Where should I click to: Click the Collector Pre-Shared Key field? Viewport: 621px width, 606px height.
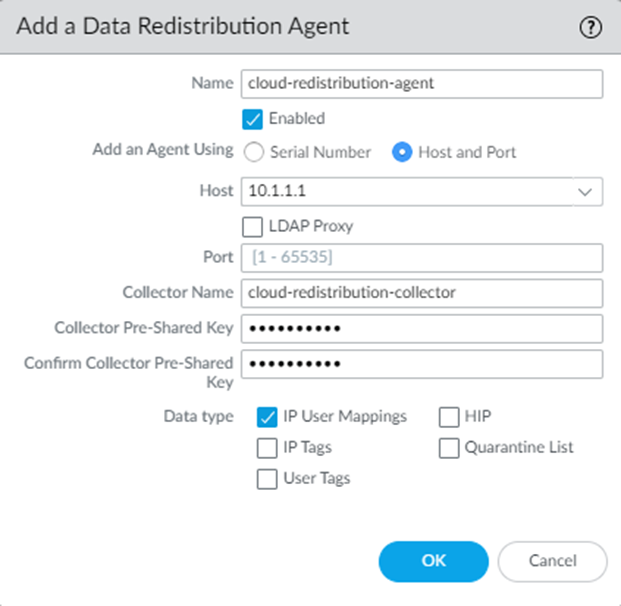click(420, 328)
